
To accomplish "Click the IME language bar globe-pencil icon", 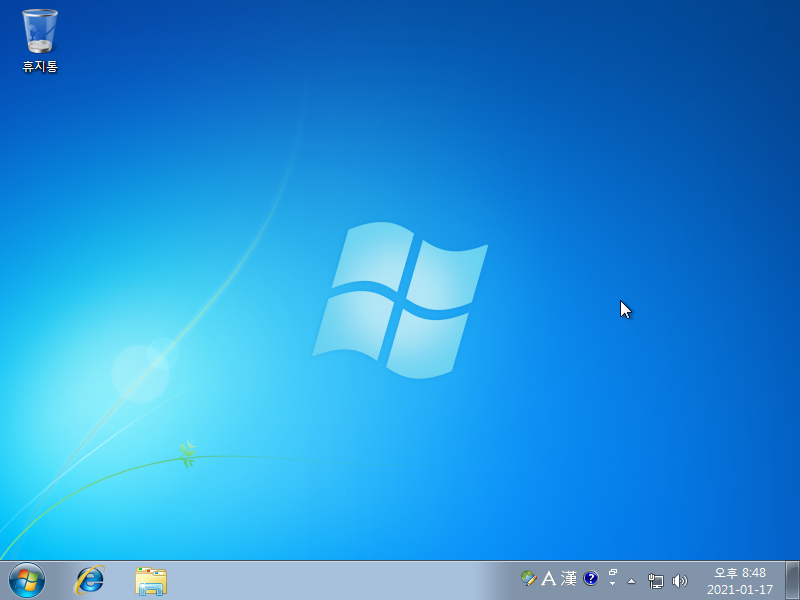I will click(x=528, y=578).
